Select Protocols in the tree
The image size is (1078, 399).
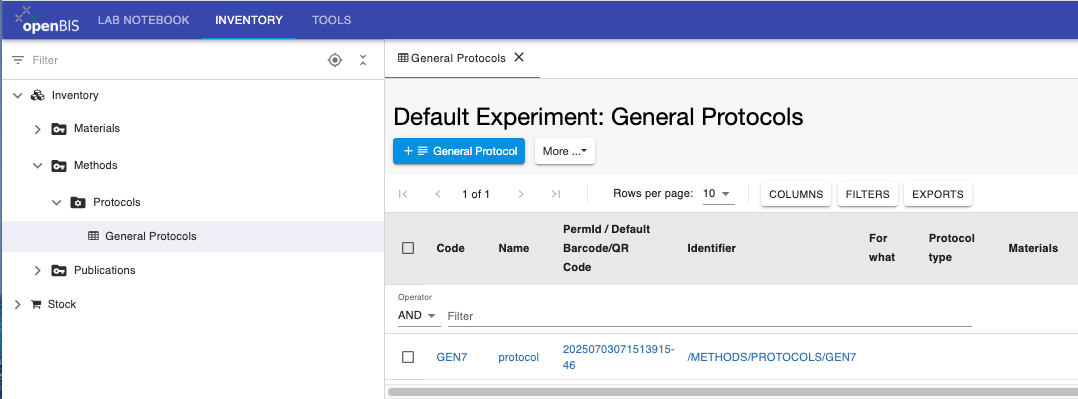click(x=117, y=203)
